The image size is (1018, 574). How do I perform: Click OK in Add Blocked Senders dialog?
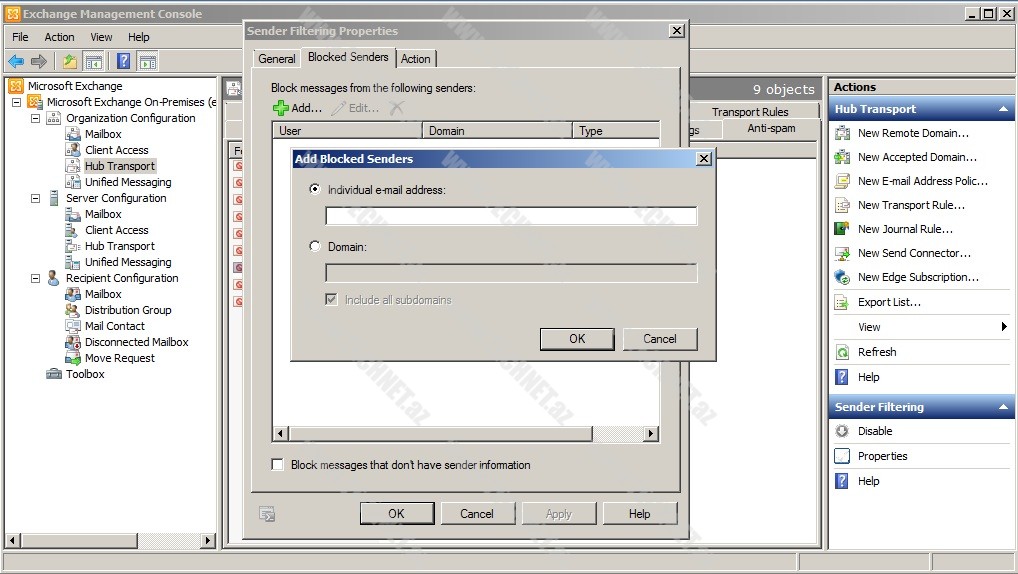click(577, 339)
